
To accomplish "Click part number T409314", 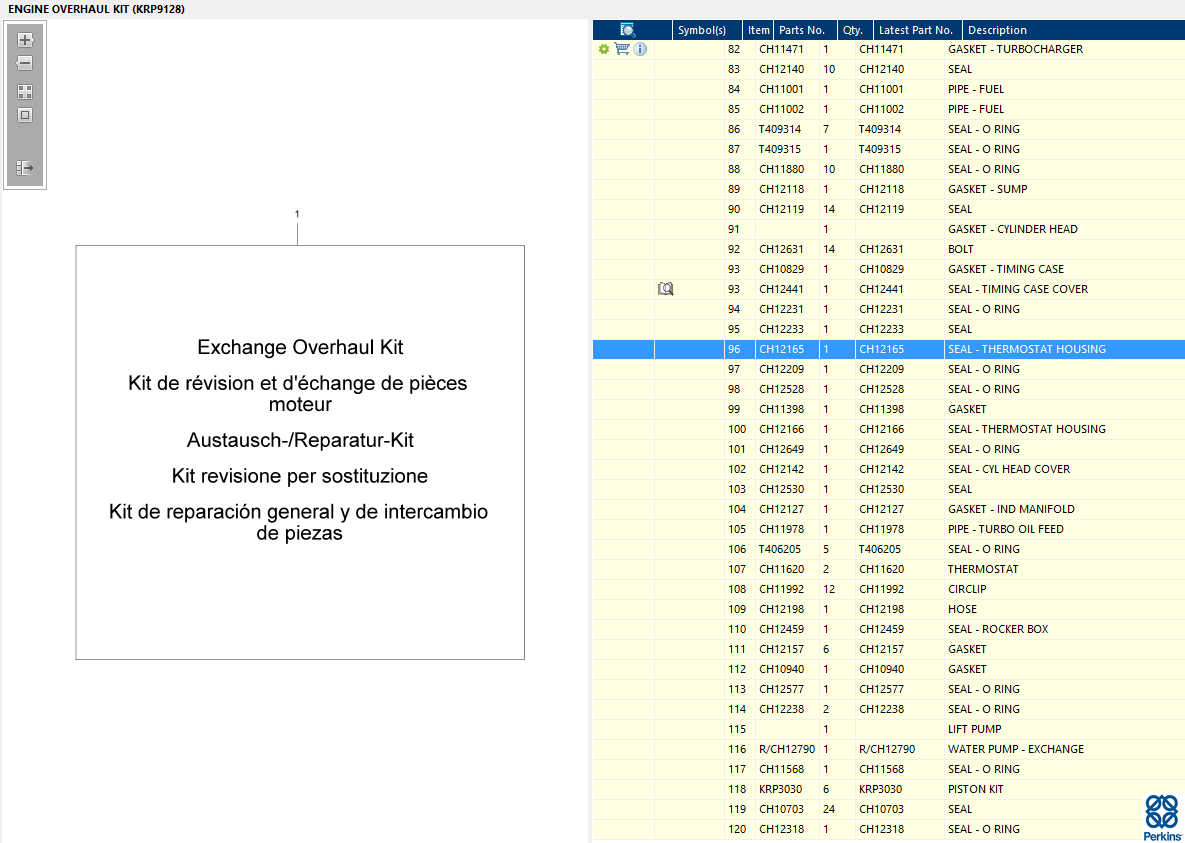I will [x=780, y=129].
